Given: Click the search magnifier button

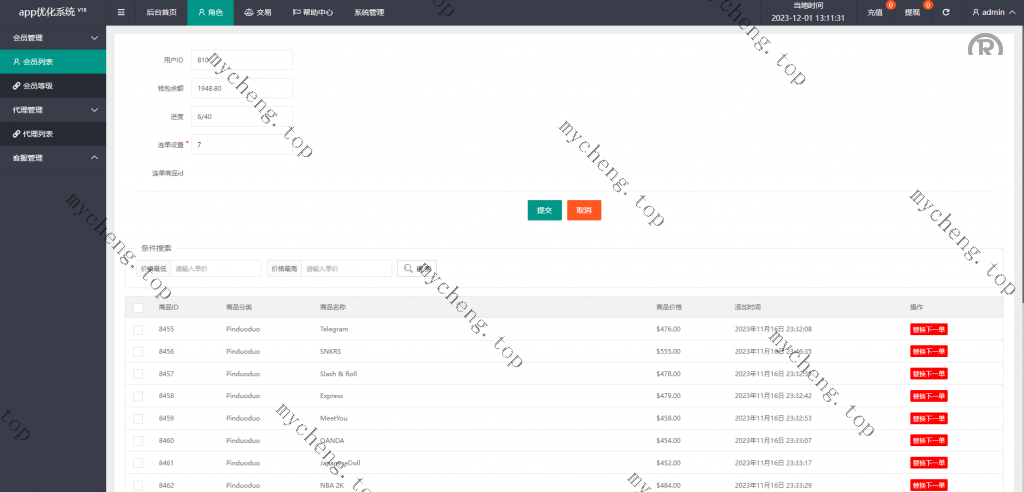Looking at the screenshot, I should 417,268.
